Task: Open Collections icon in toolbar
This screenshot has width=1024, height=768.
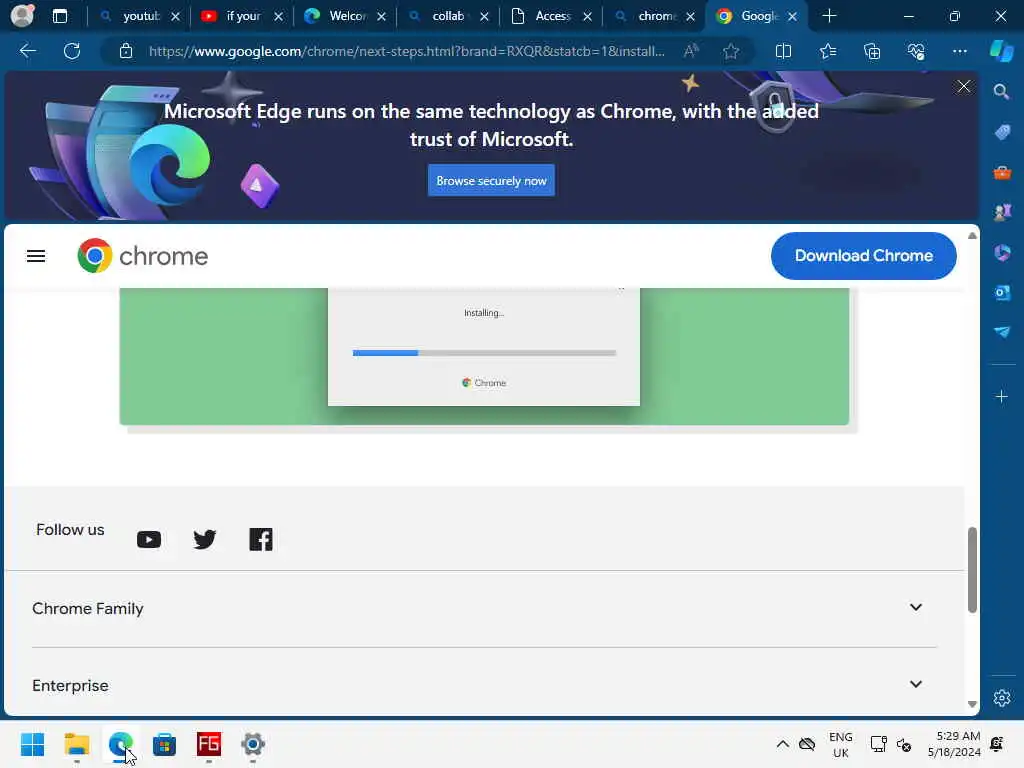Action: [x=872, y=51]
